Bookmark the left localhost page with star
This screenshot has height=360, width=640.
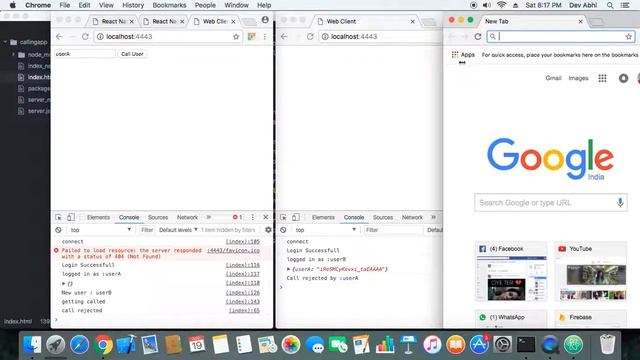236,36
